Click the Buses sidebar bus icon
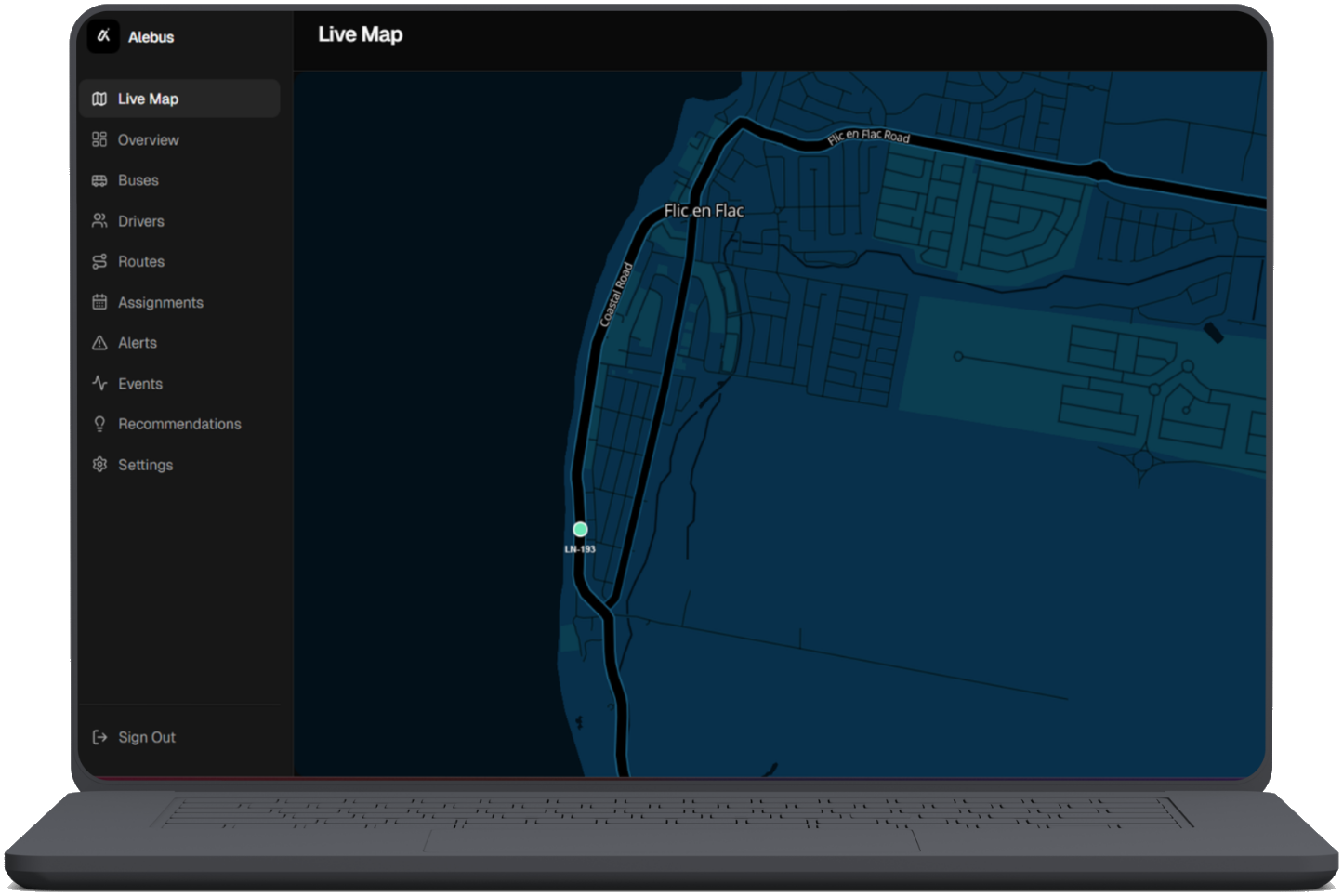This screenshot has height=896, width=1343. click(99, 180)
